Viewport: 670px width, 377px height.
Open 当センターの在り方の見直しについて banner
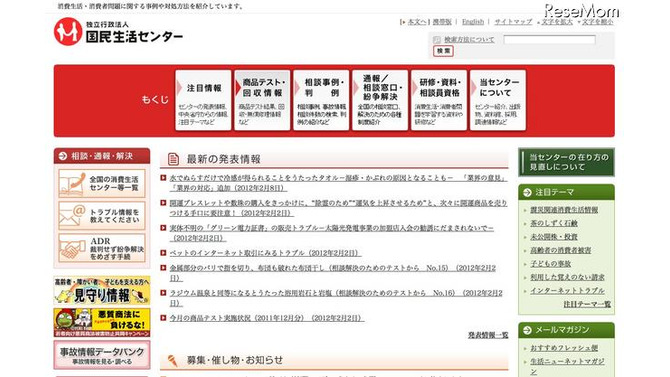[x=566, y=162]
